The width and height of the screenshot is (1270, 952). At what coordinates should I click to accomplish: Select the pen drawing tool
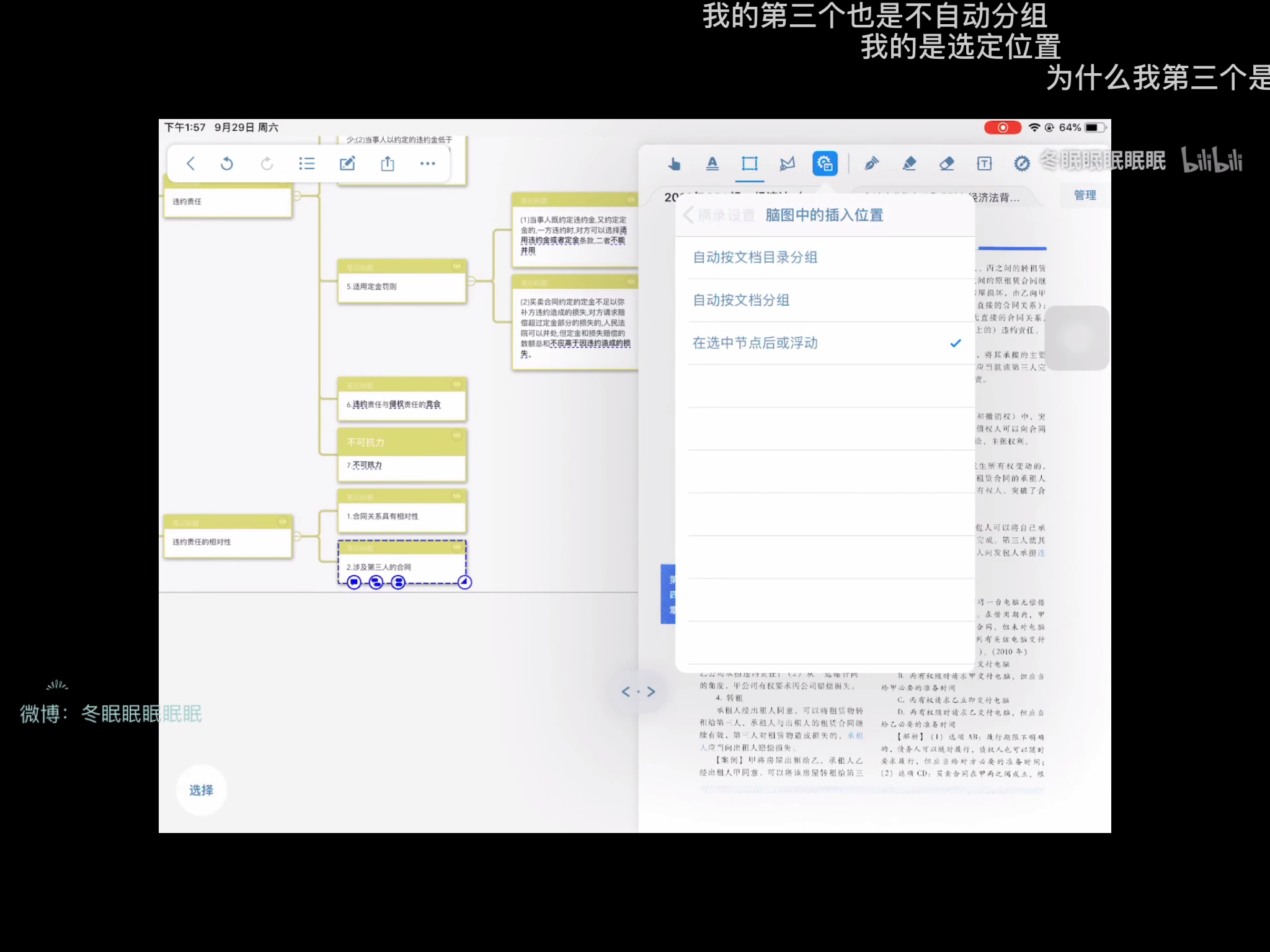(871, 164)
